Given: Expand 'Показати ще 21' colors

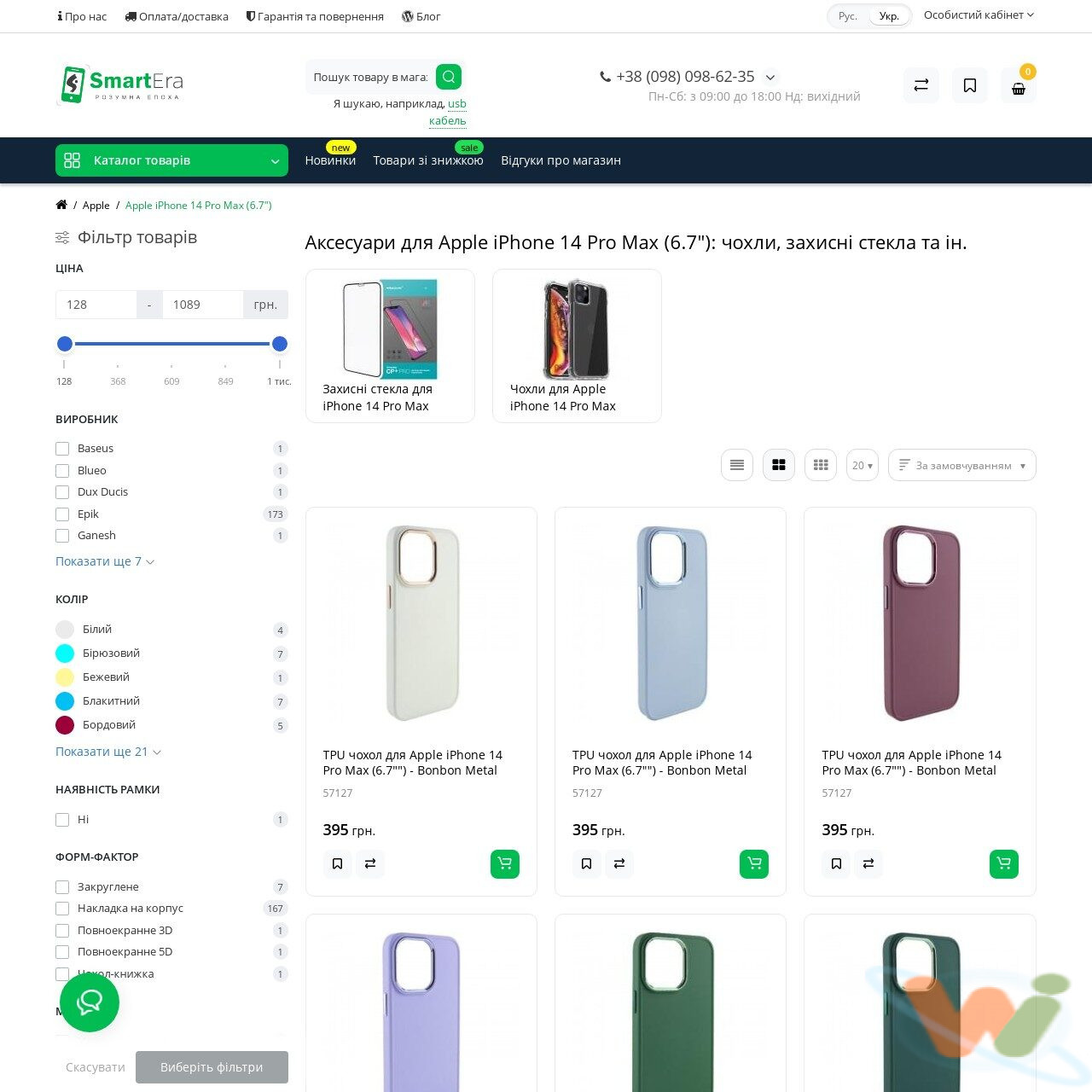Looking at the screenshot, I should (x=108, y=752).
